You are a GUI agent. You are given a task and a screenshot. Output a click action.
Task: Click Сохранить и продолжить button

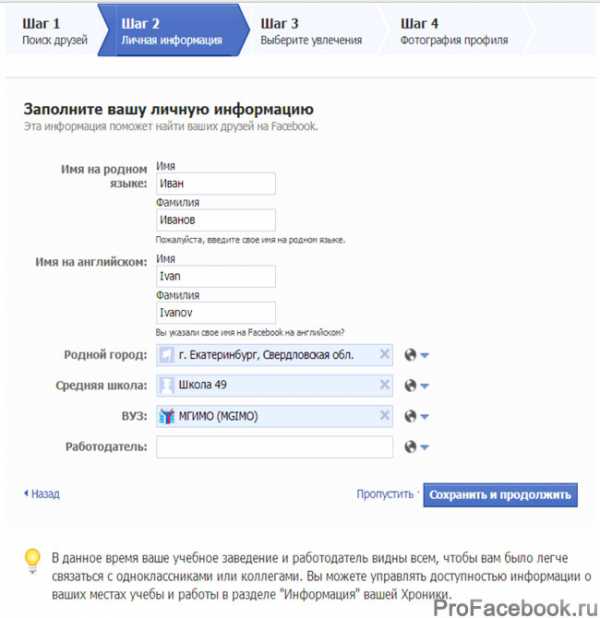pyautogui.click(x=500, y=495)
